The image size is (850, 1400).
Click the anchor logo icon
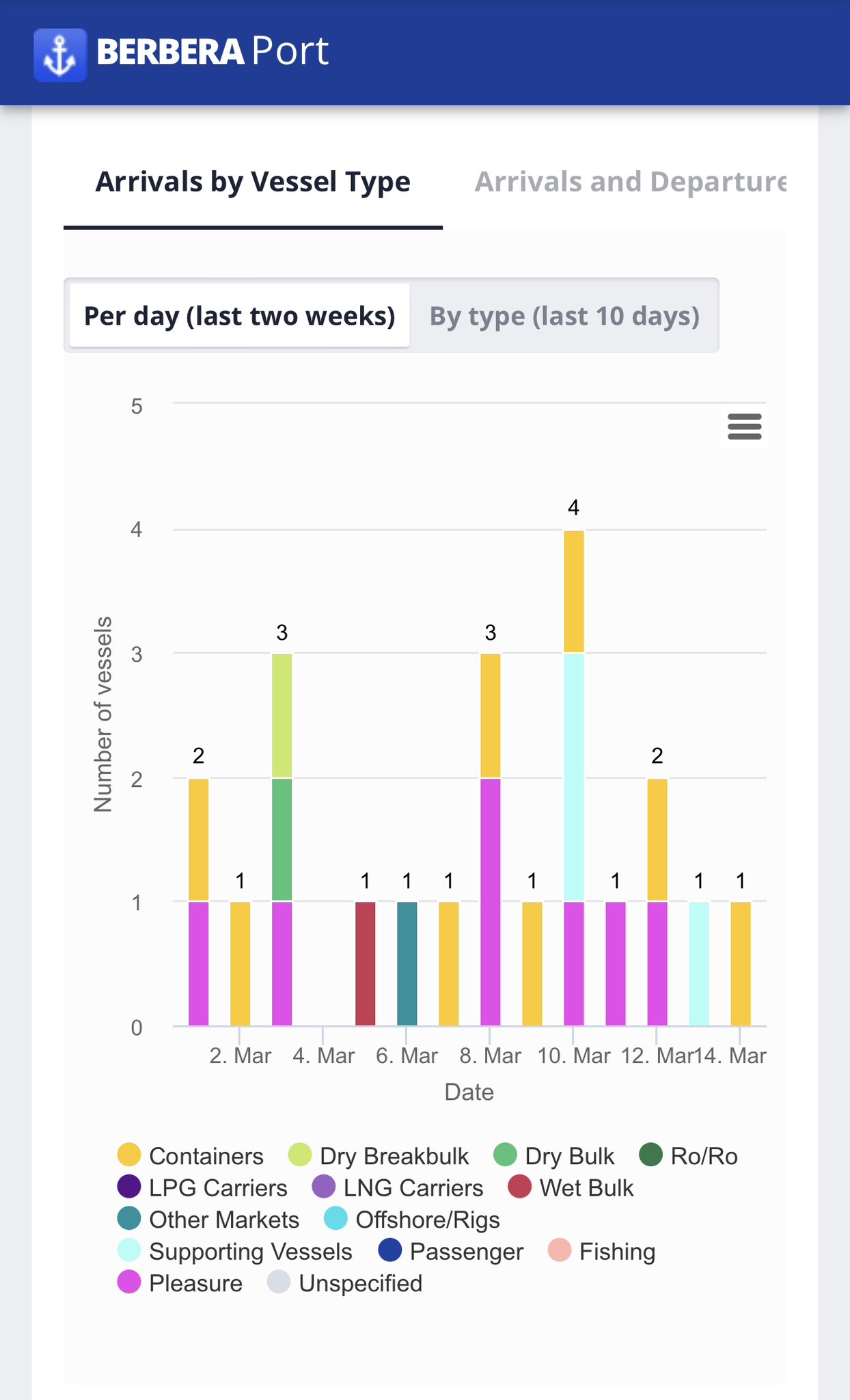[60, 55]
